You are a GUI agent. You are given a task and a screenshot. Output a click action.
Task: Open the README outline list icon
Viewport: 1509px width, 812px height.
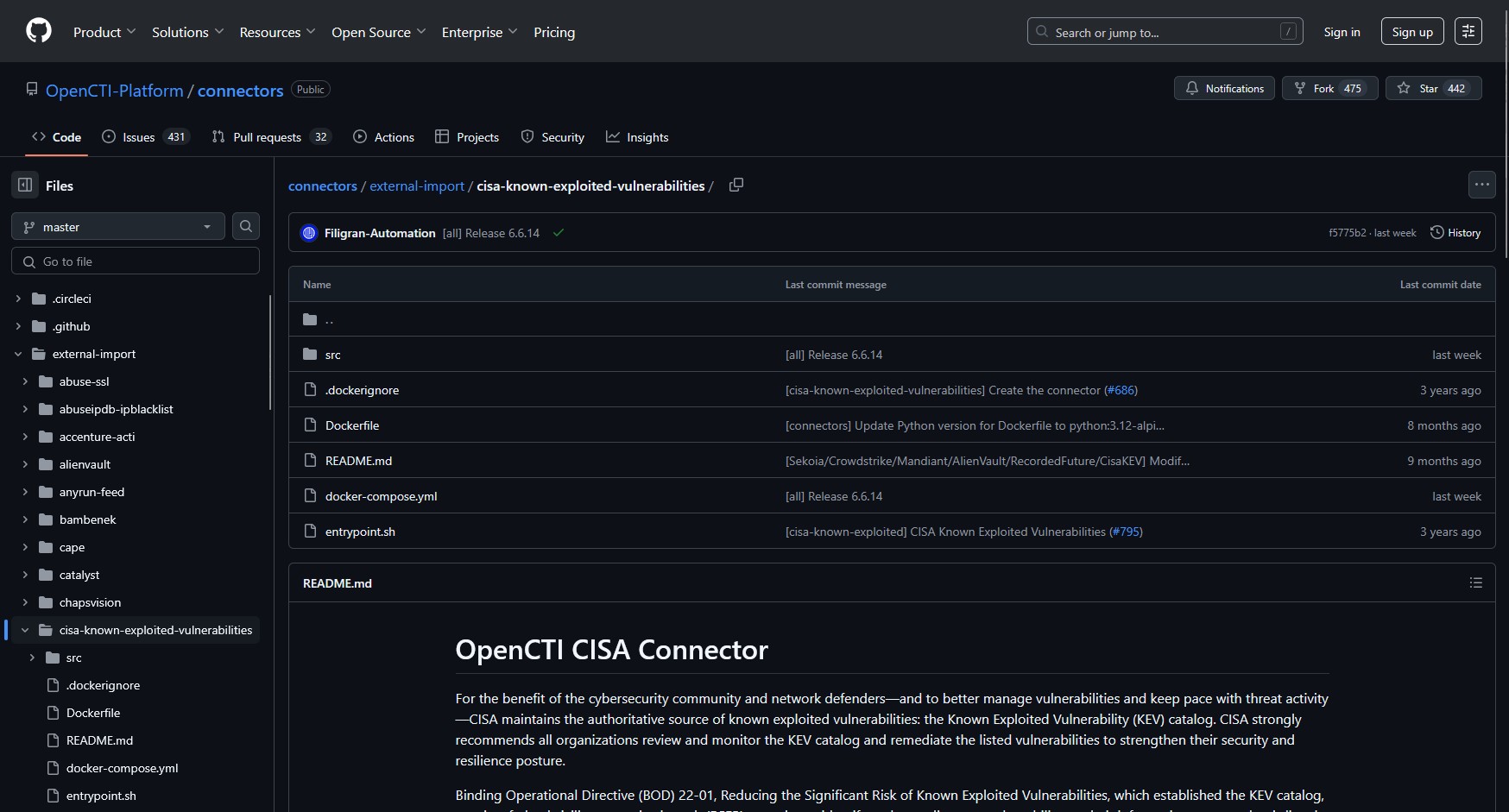click(x=1476, y=582)
